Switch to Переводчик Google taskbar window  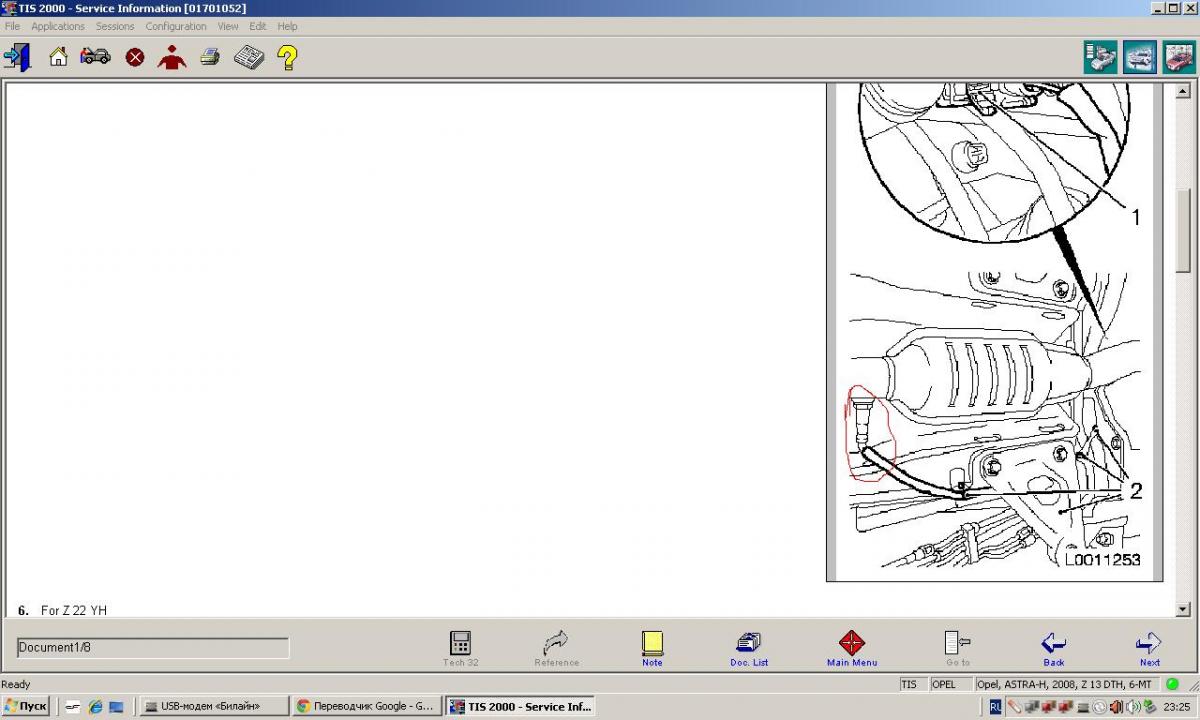click(x=366, y=706)
